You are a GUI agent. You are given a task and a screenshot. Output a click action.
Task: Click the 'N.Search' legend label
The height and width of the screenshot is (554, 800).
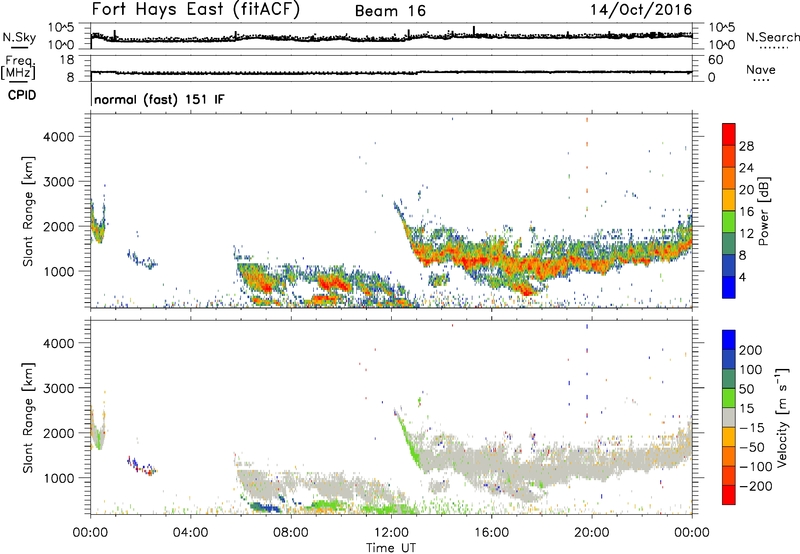pyautogui.click(x=772, y=37)
